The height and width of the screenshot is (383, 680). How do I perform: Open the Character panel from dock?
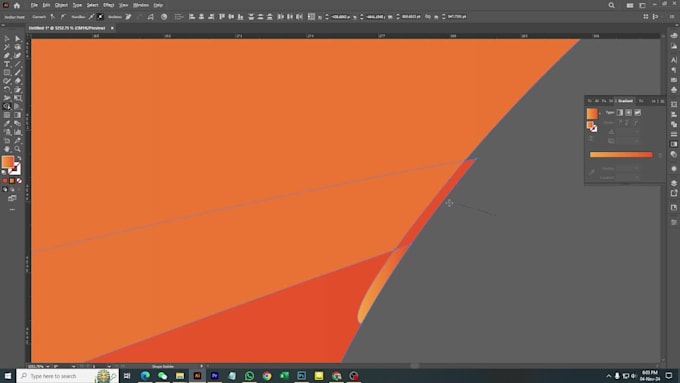pos(673,60)
